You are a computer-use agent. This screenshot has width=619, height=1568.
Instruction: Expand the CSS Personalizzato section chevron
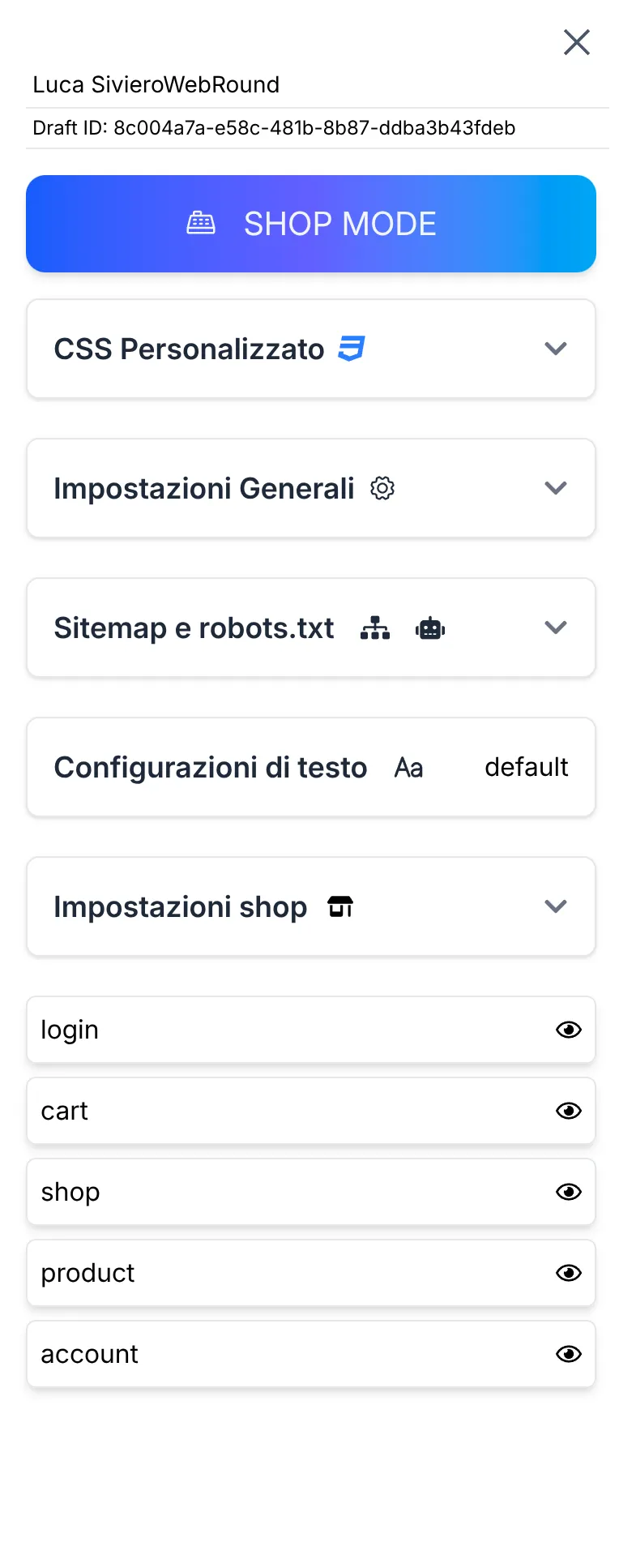tap(556, 349)
